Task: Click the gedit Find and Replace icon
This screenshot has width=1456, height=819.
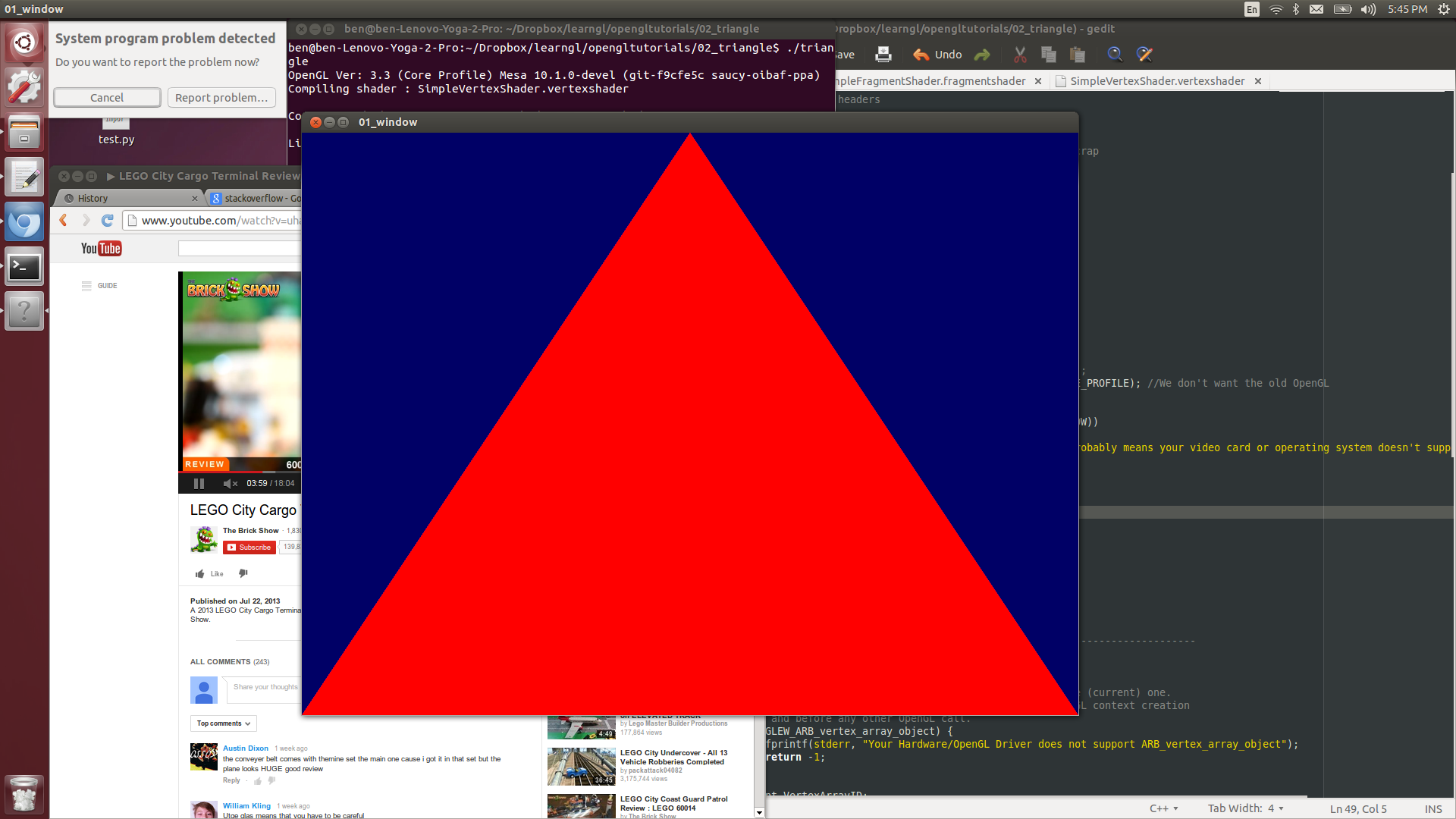Action: [1144, 55]
